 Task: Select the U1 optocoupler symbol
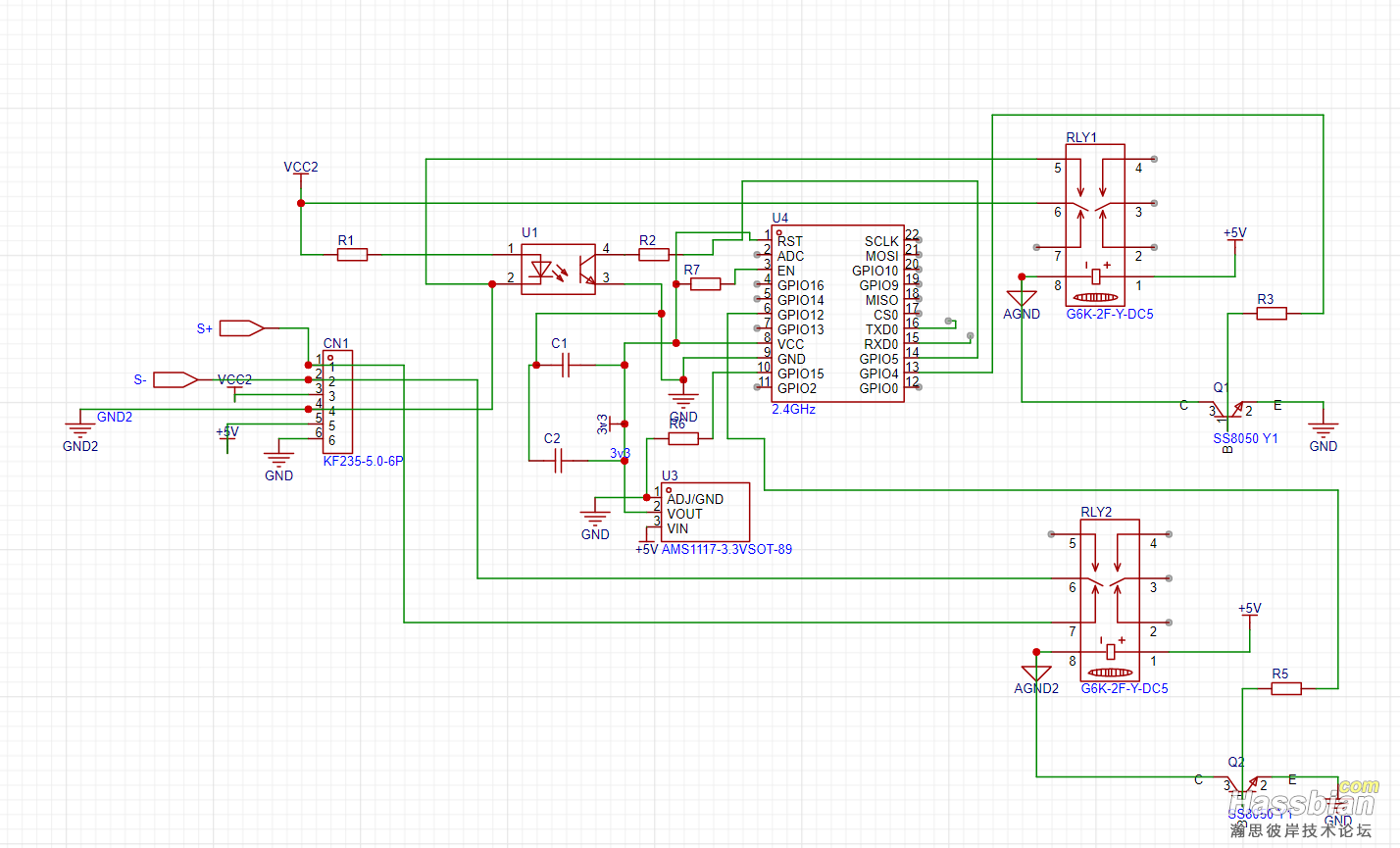[x=558, y=270]
